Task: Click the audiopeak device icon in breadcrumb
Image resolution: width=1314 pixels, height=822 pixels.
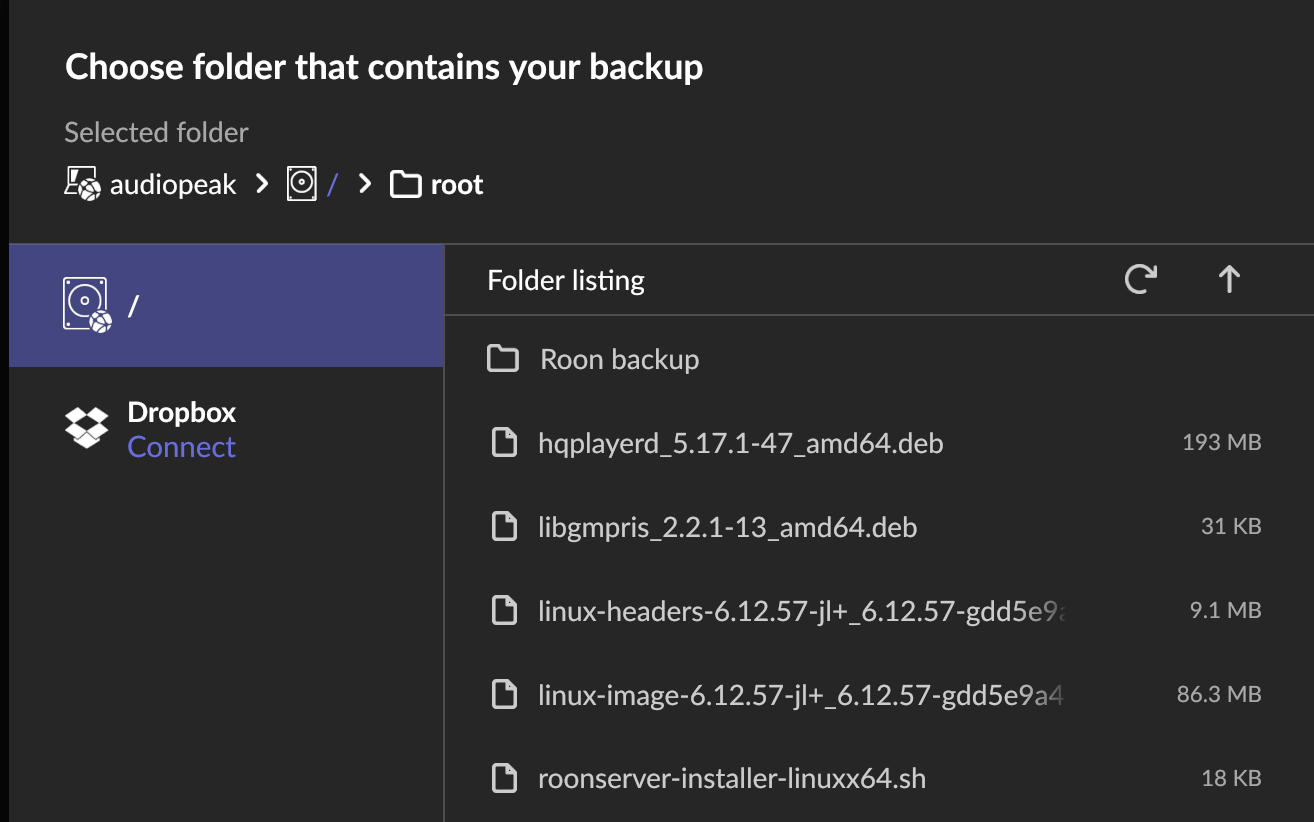Action: pos(82,184)
